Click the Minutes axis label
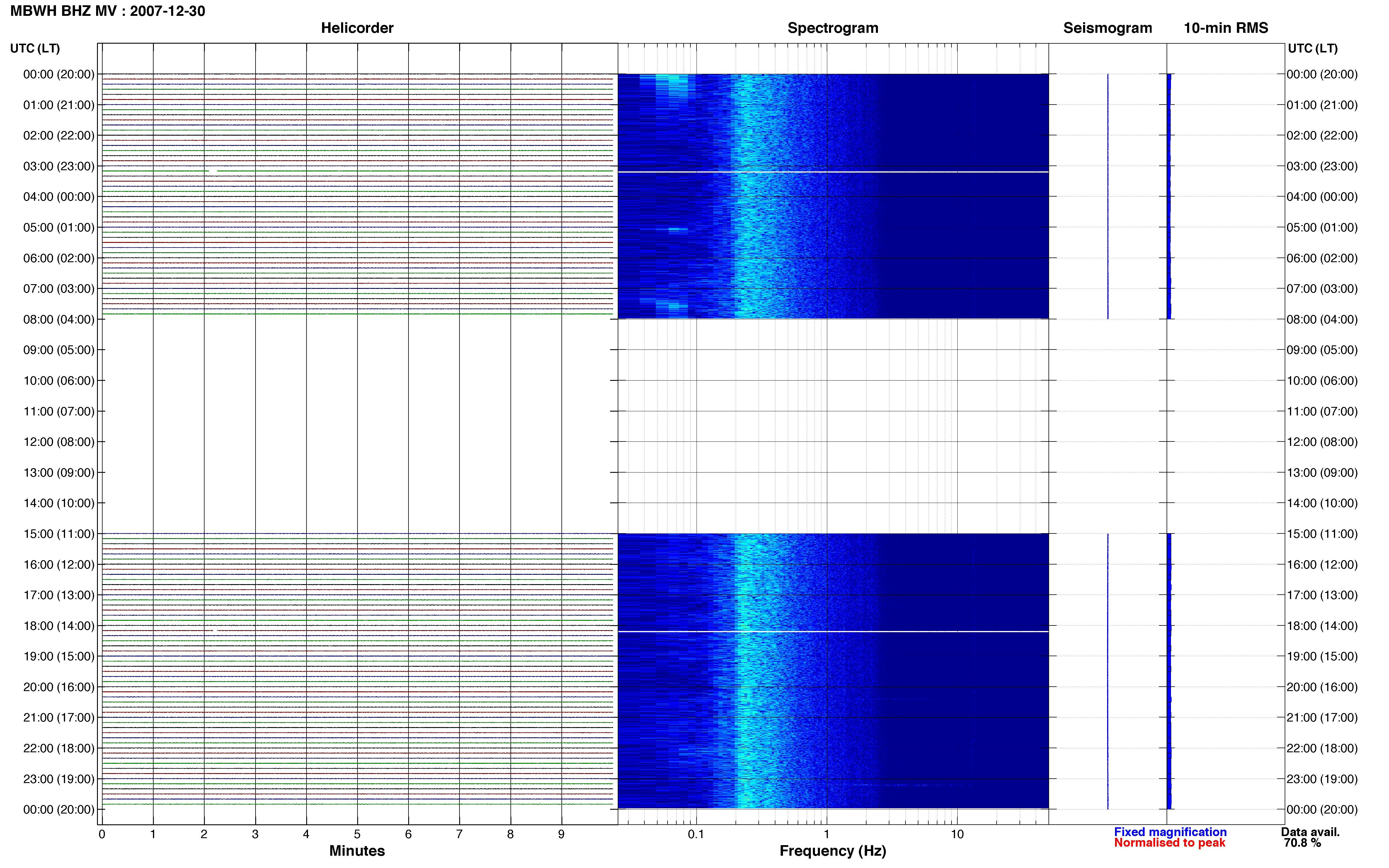 357,851
